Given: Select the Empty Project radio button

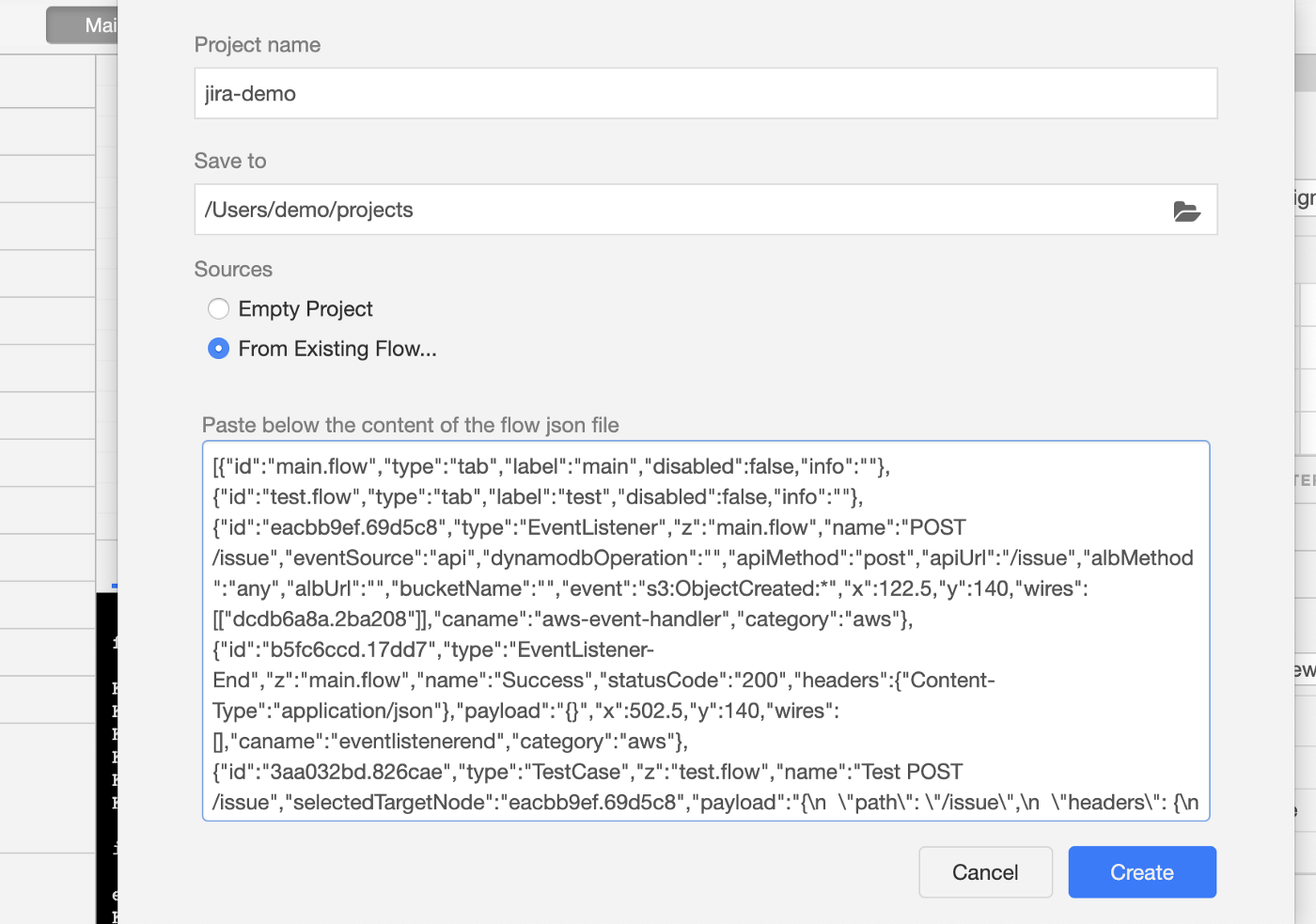Looking at the screenshot, I should [219, 309].
